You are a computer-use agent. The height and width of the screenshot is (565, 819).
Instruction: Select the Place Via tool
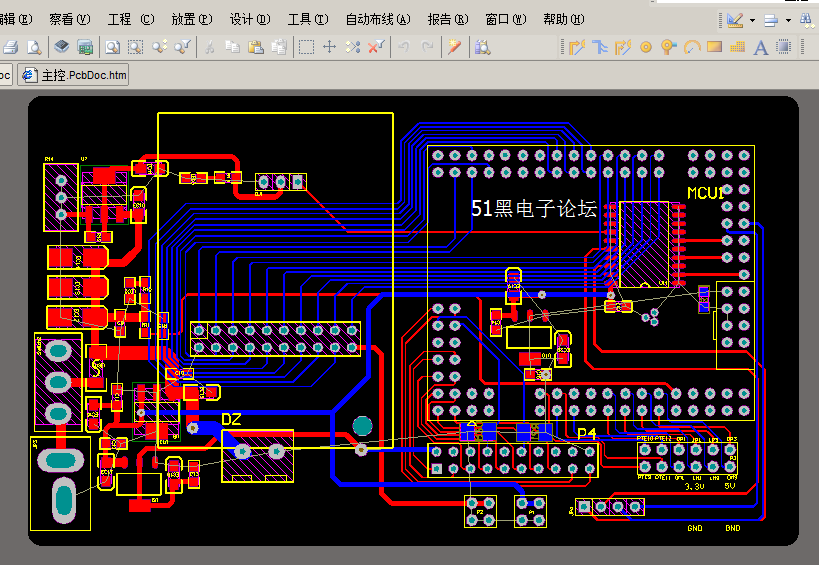point(668,48)
